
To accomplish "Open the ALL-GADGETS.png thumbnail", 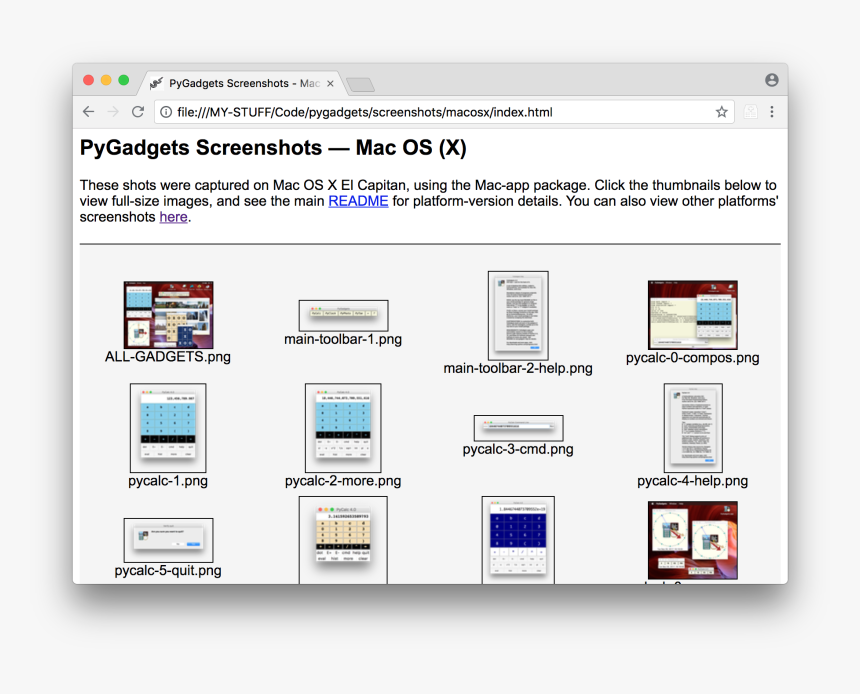I will point(168,315).
